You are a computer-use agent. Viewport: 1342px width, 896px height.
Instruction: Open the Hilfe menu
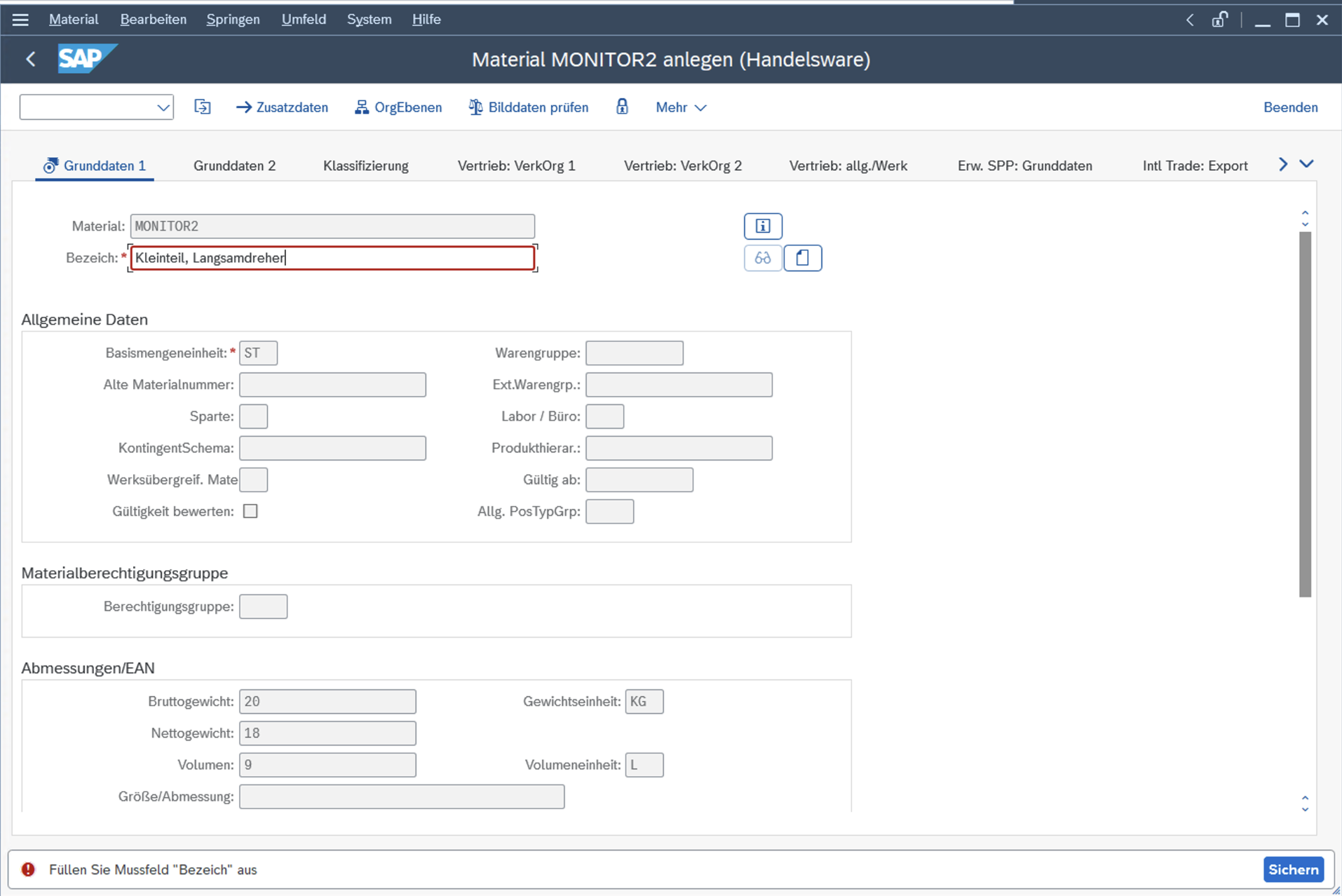coord(426,20)
